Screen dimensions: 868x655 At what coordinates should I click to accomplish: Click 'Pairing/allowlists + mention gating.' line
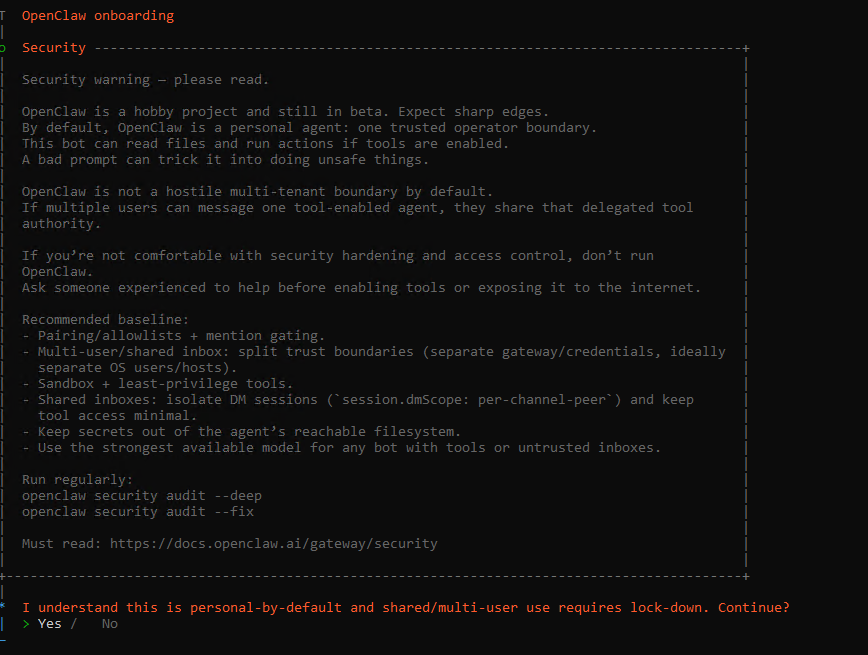pos(173,336)
